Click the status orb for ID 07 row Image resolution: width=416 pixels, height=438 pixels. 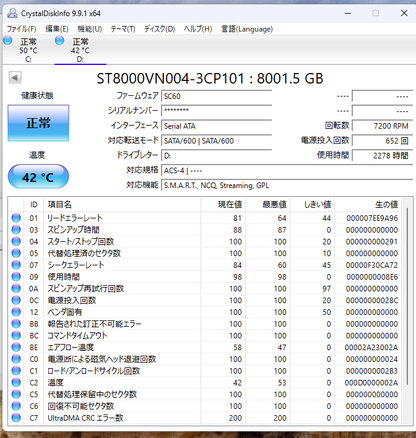[x=16, y=265]
